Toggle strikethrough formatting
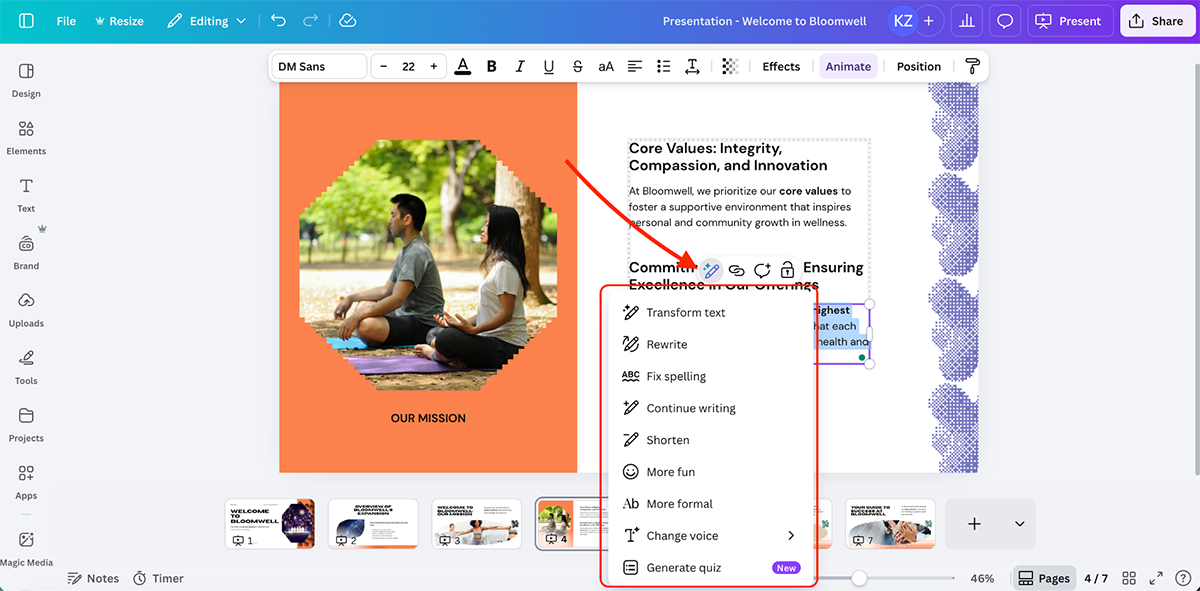This screenshot has width=1200, height=591. point(577,66)
